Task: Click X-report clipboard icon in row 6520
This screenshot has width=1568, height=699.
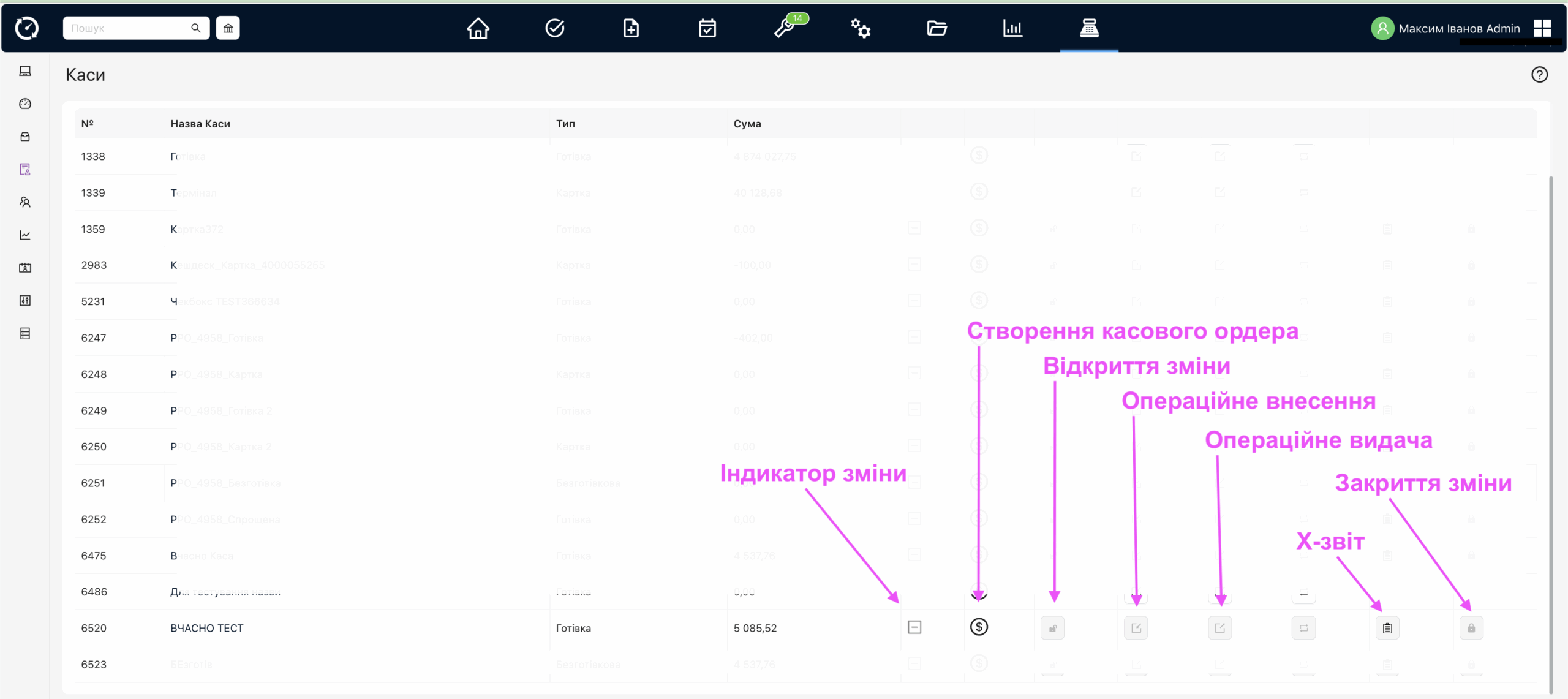Action: [1387, 628]
